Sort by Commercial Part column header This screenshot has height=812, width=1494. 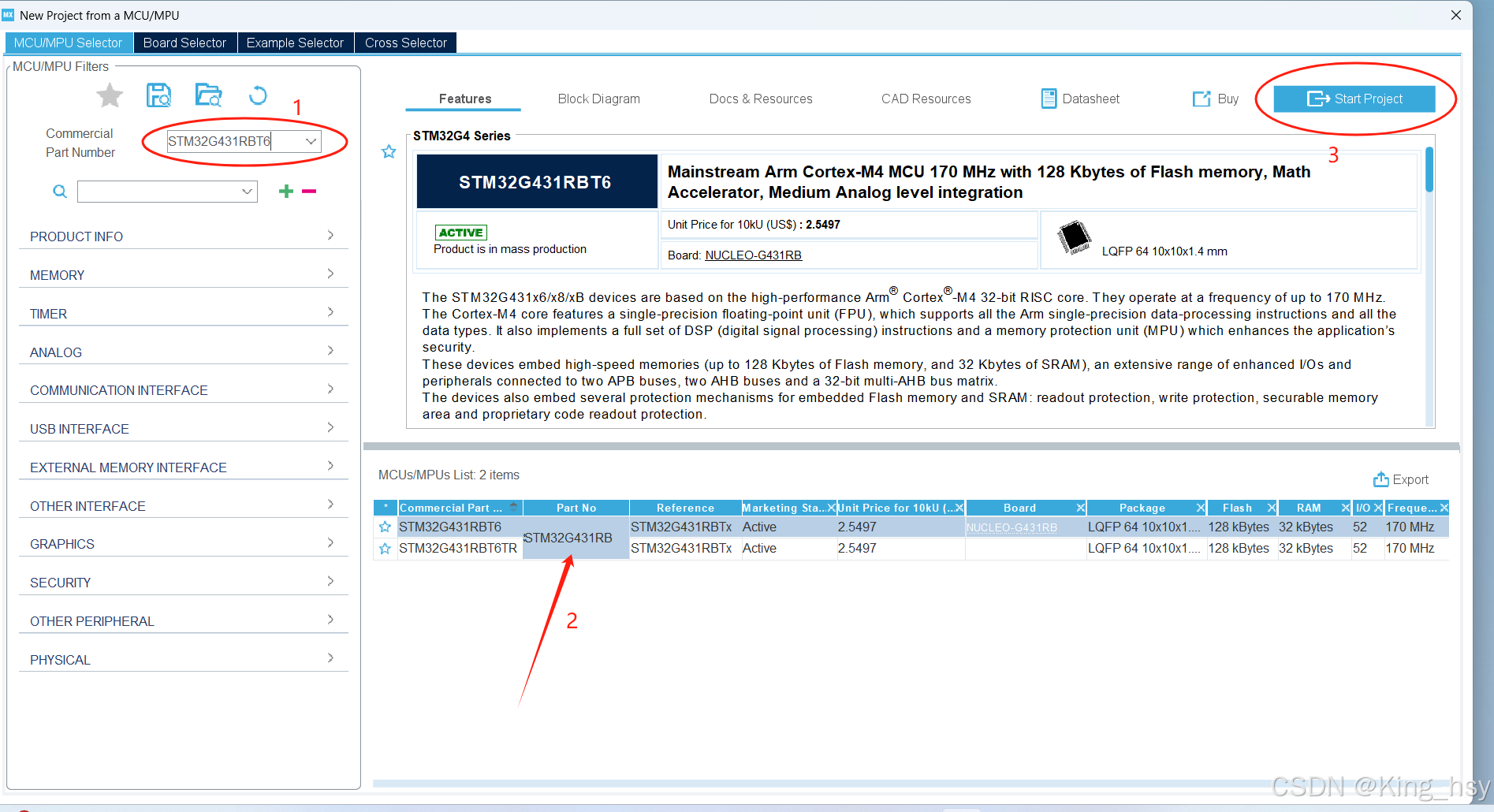[x=460, y=508]
